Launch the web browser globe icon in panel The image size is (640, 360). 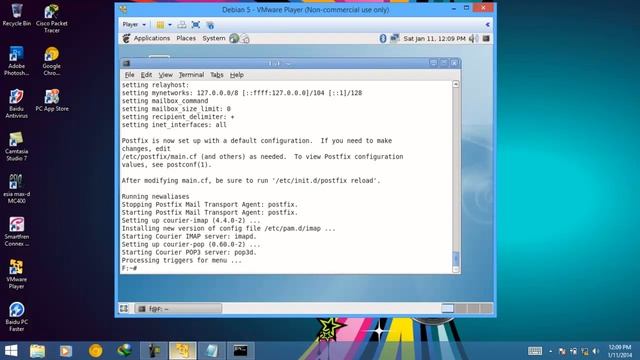coord(234,38)
